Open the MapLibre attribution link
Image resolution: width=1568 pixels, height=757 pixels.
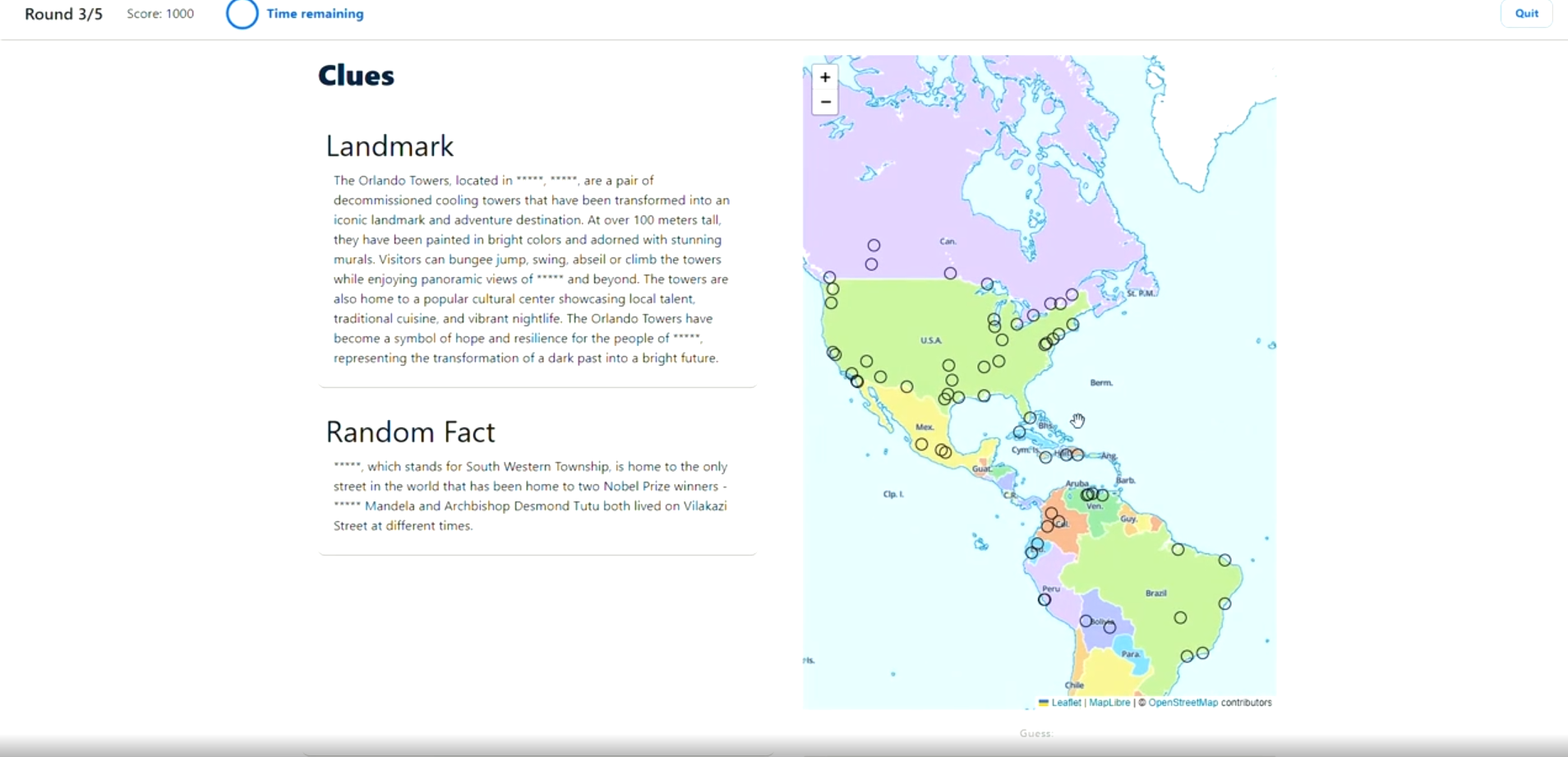(x=1109, y=703)
